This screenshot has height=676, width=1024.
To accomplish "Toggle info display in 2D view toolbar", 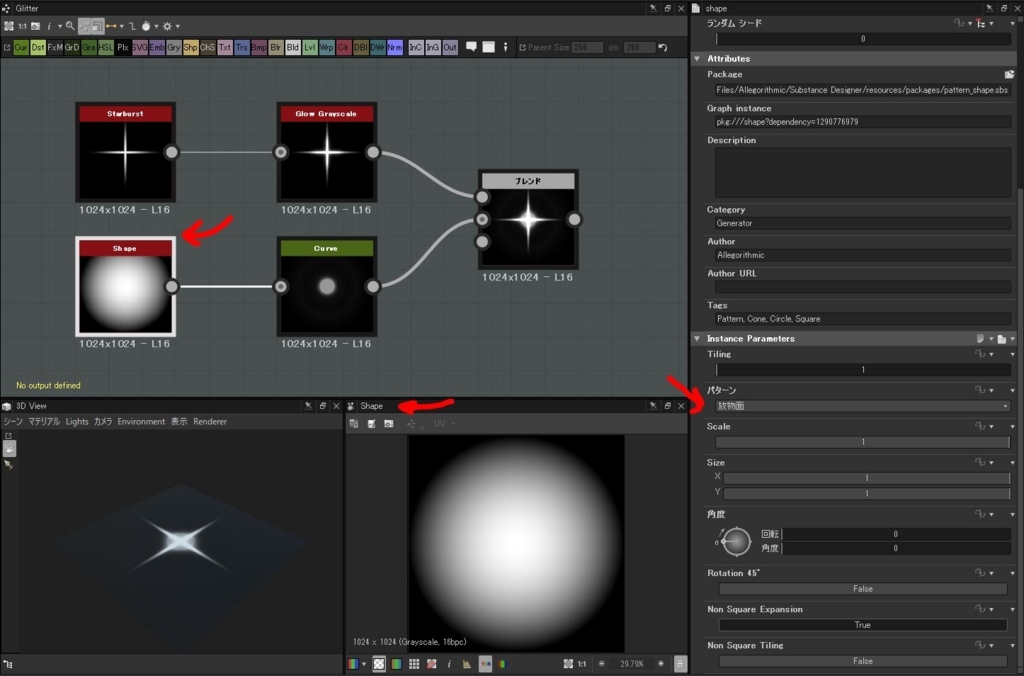I will (x=449, y=664).
